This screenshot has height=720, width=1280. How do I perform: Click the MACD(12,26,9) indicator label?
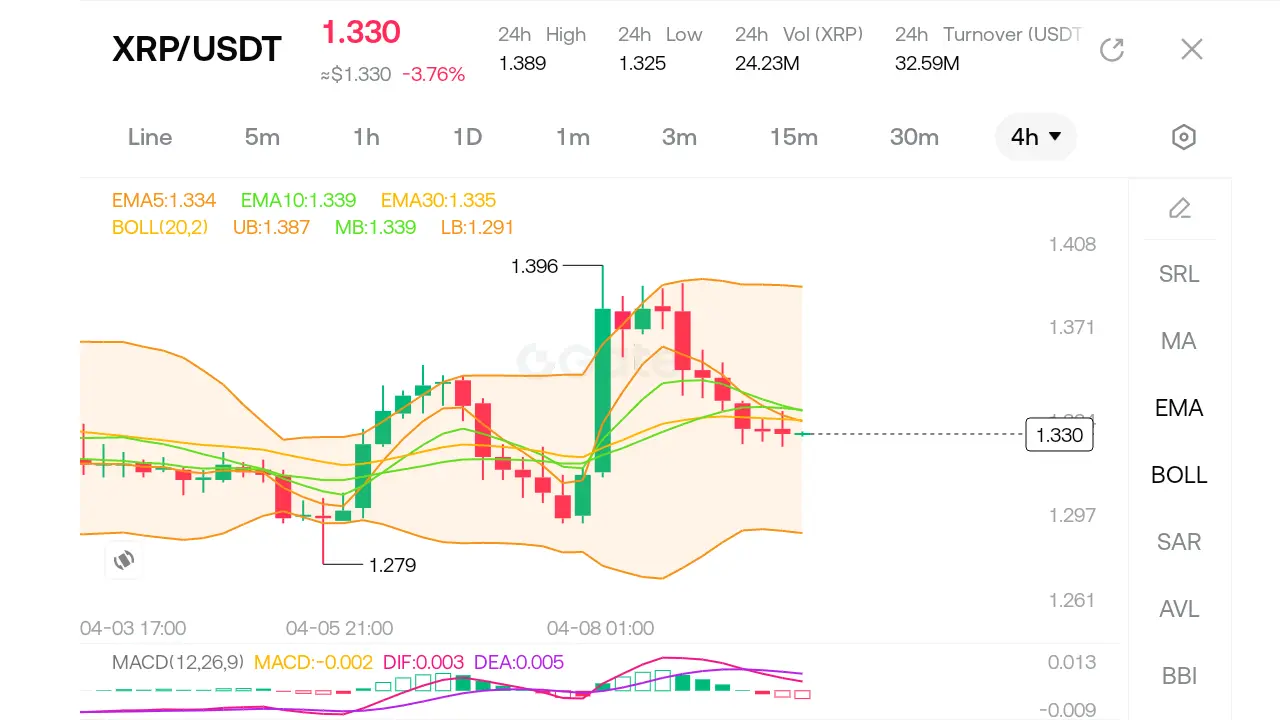coord(177,662)
